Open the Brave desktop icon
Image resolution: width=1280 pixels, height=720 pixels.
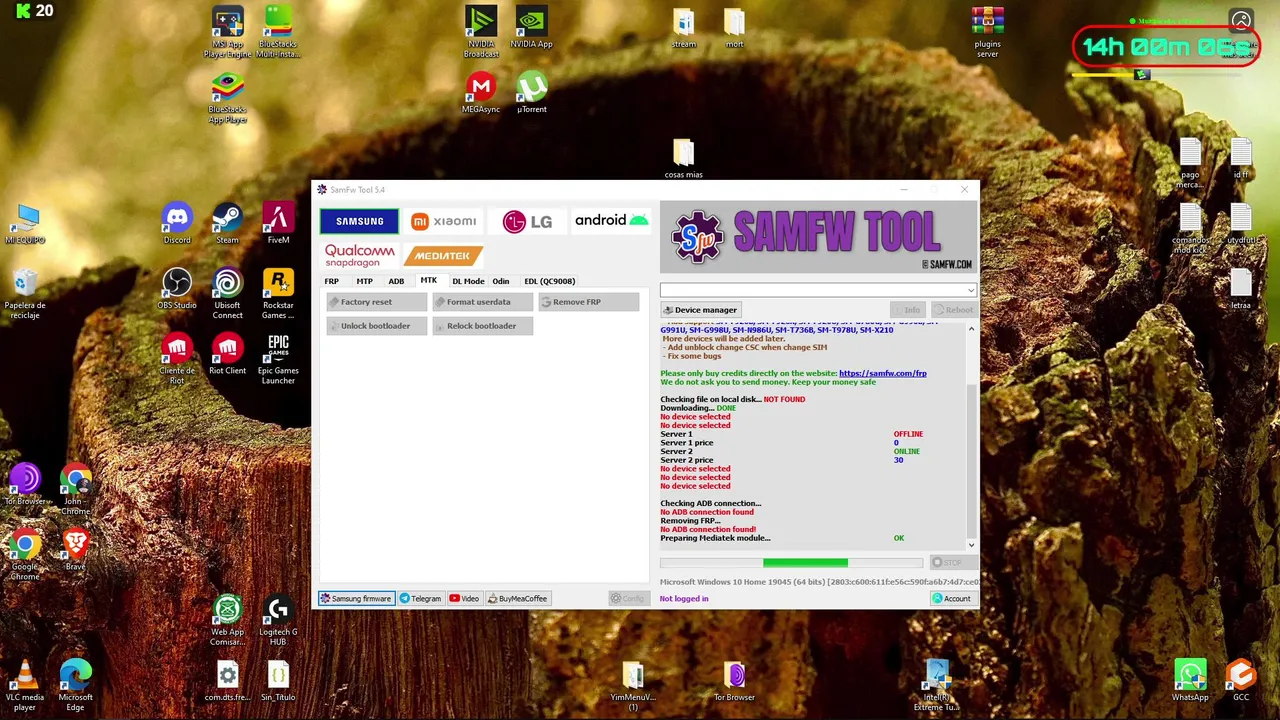[76, 550]
